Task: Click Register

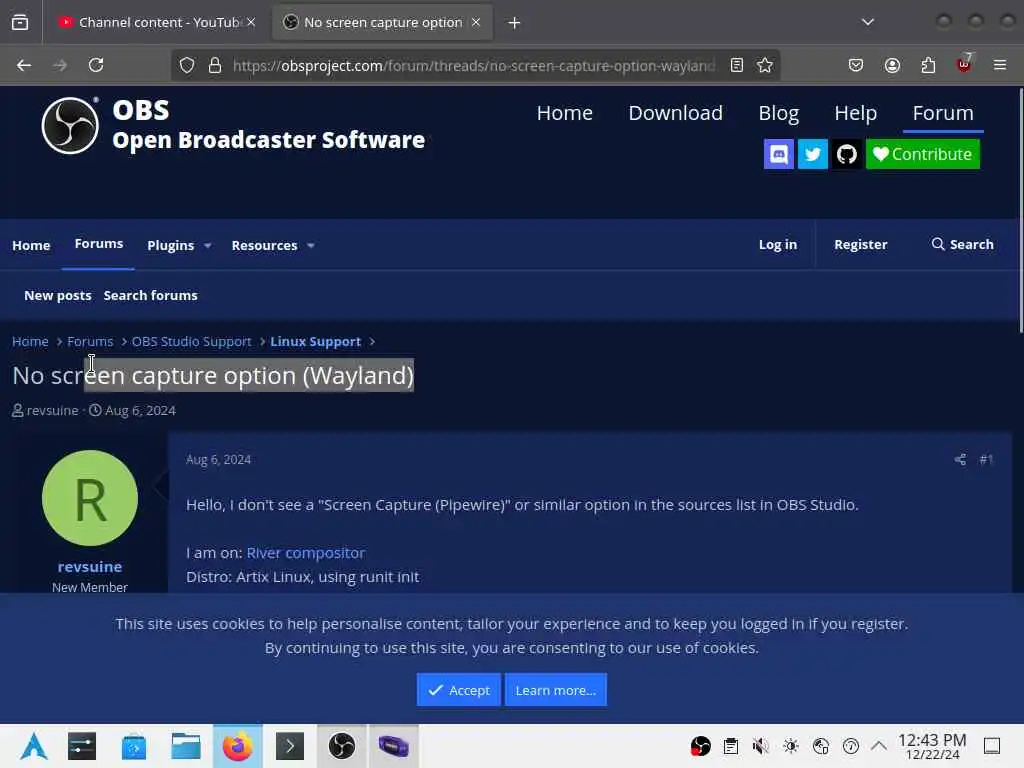Action: [861, 244]
